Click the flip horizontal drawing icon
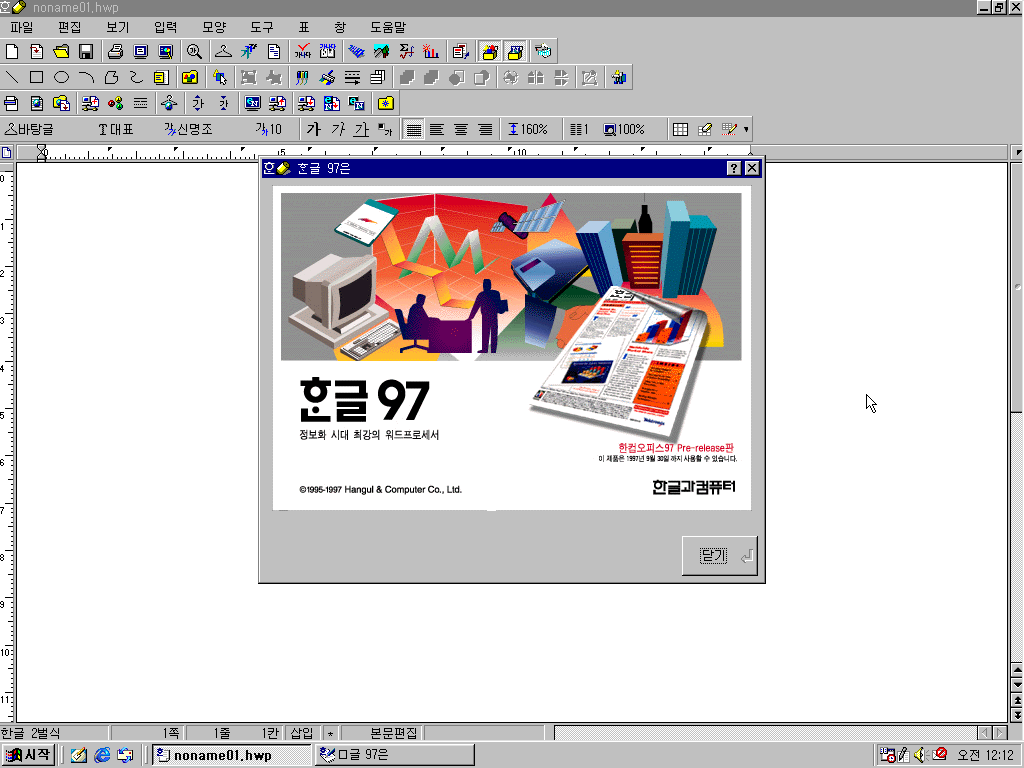The width and height of the screenshot is (1024, 768). click(x=536, y=78)
